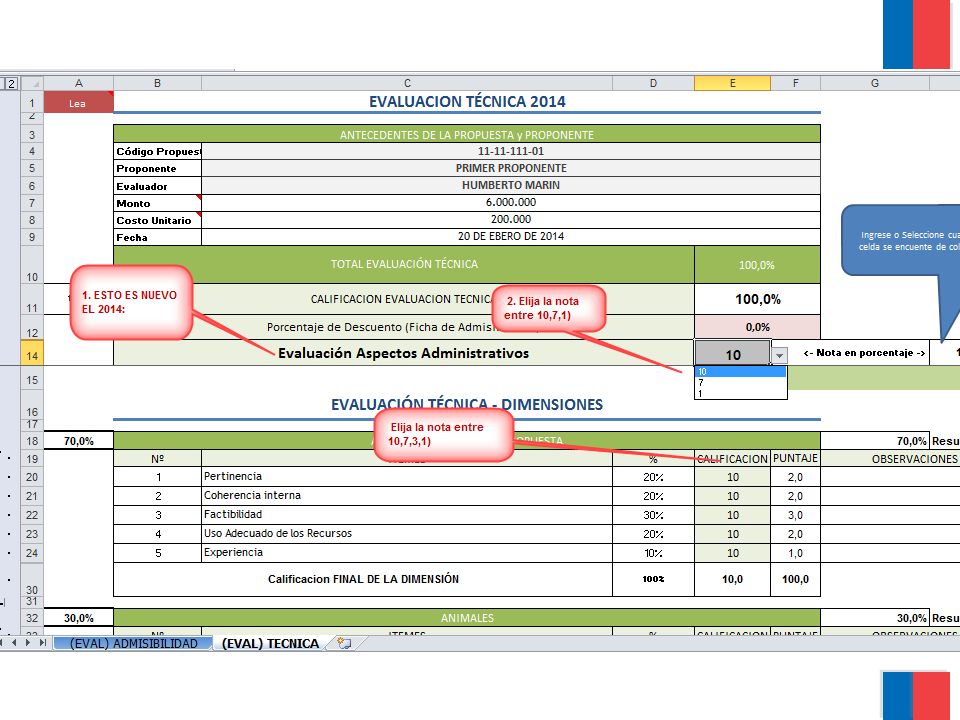Click the 'TOTAL EVALUACIÓN TÉCNICA' green cell
Image resolution: width=960 pixels, height=720 pixels.
(x=404, y=264)
